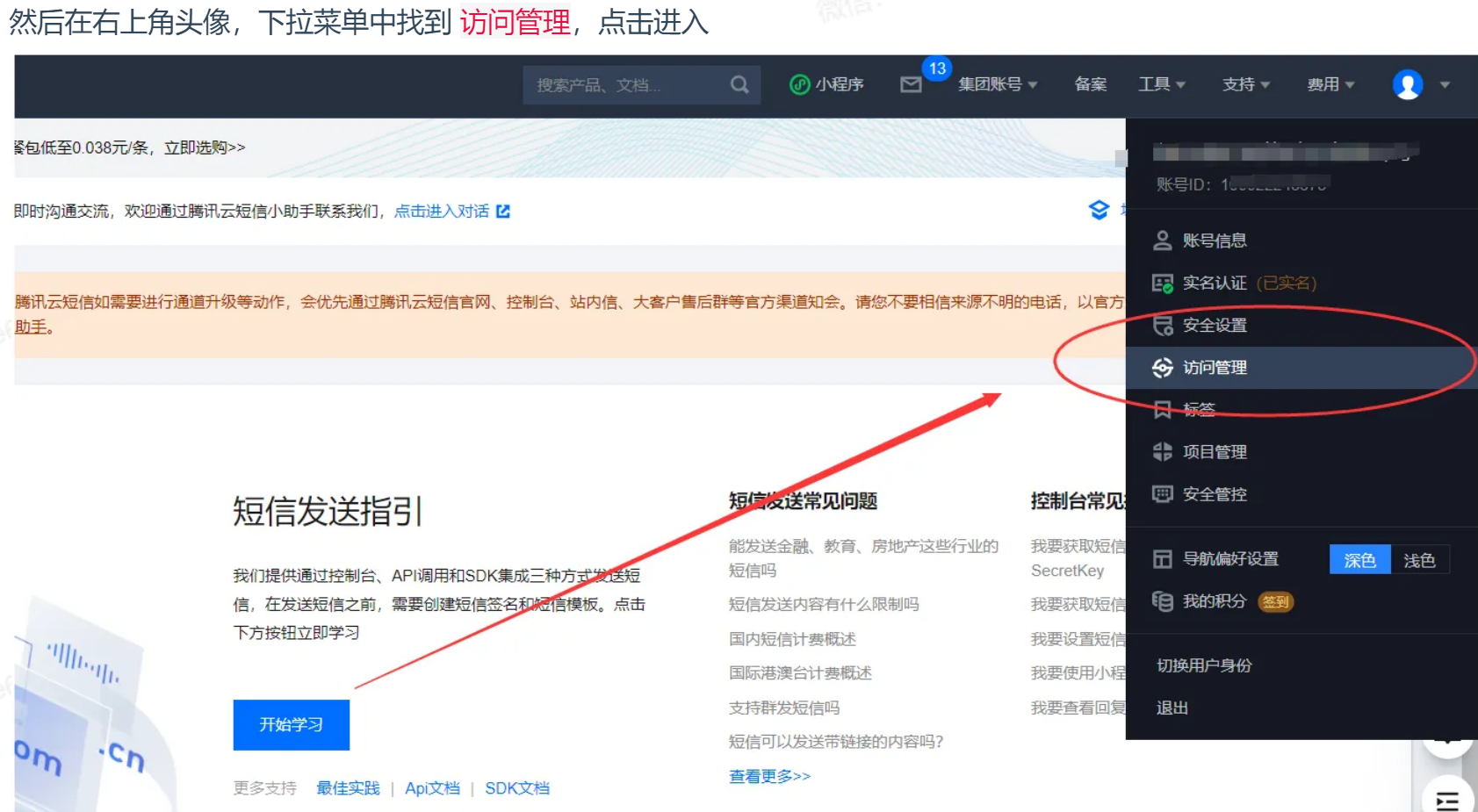This screenshot has height=812, width=1478.
Task: Expand the 支持 dropdown menu
Action: 1246,84
